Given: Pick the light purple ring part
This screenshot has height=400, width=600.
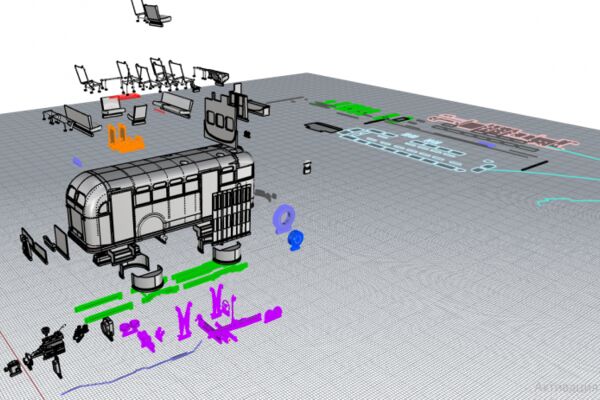Looking at the screenshot, I should click(x=285, y=219).
